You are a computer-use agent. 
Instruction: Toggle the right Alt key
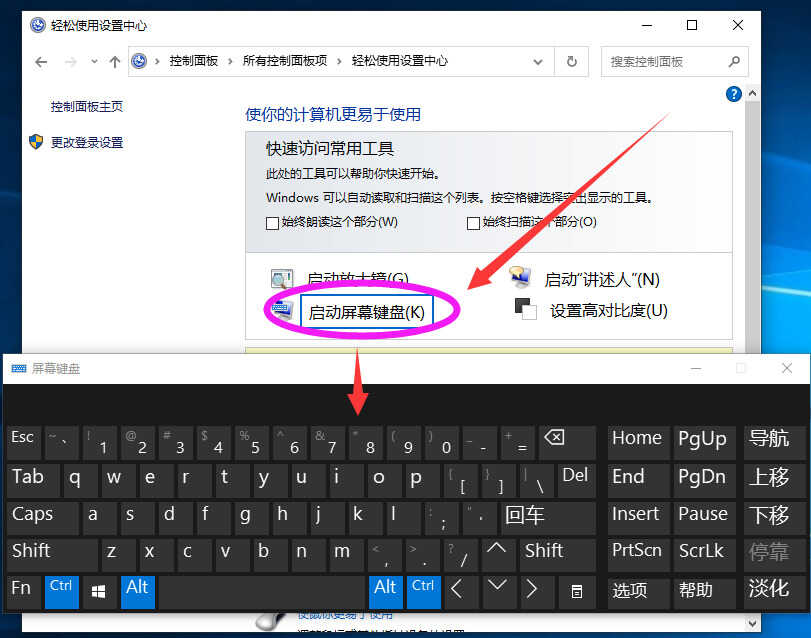point(386,593)
